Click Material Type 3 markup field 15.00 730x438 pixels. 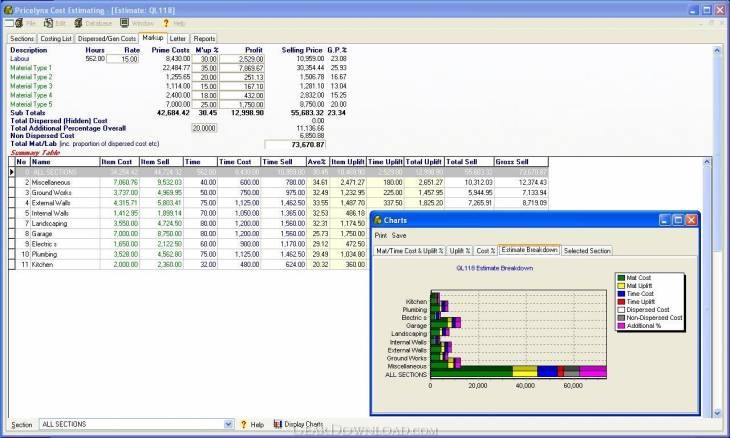click(205, 86)
